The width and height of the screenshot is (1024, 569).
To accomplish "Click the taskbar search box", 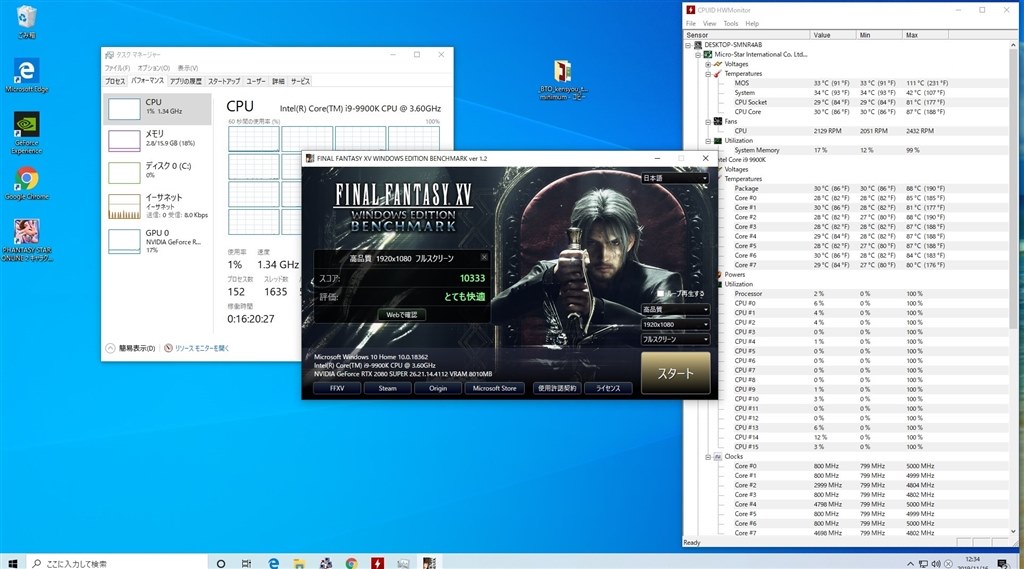I will [x=118, y=563].
